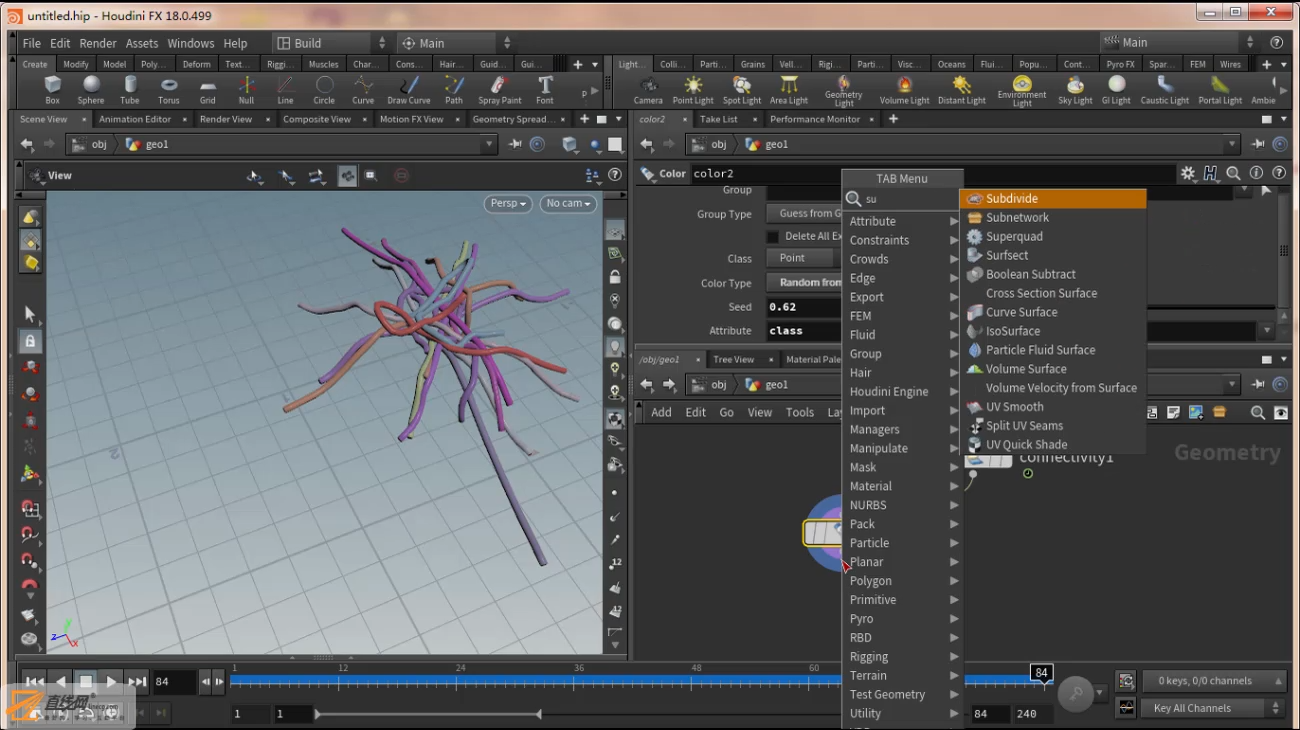Select the Tube shelf tool

click(x=130, y=90)
